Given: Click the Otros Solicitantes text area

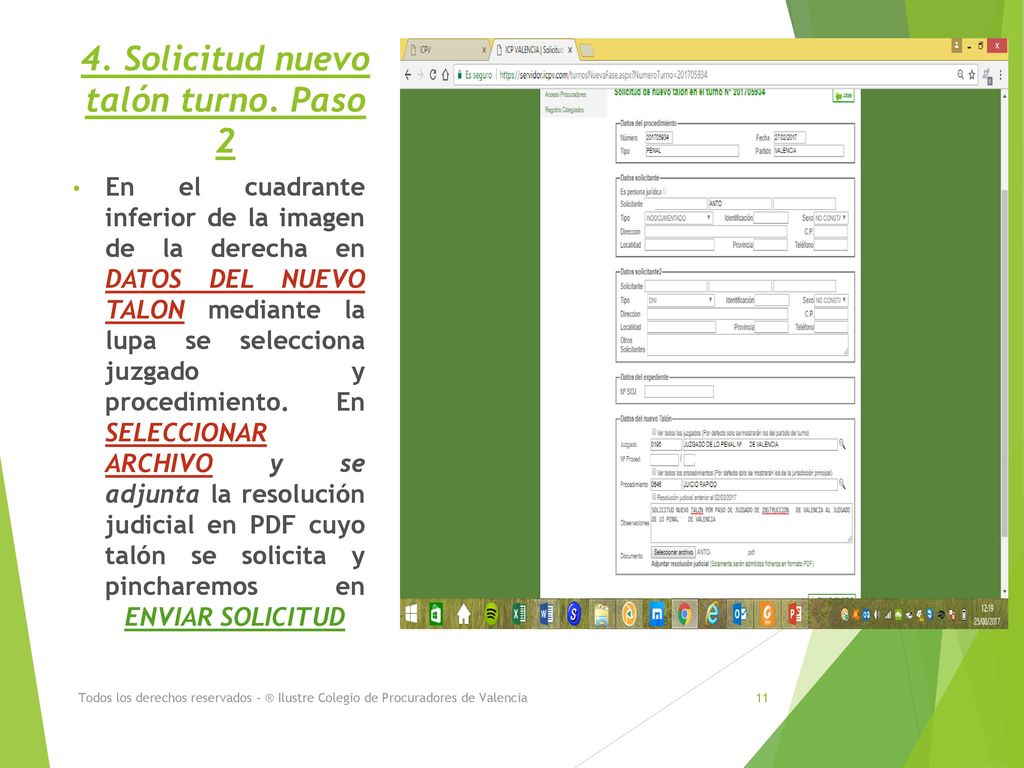Looking at the screenshot, I should point(747,345).
